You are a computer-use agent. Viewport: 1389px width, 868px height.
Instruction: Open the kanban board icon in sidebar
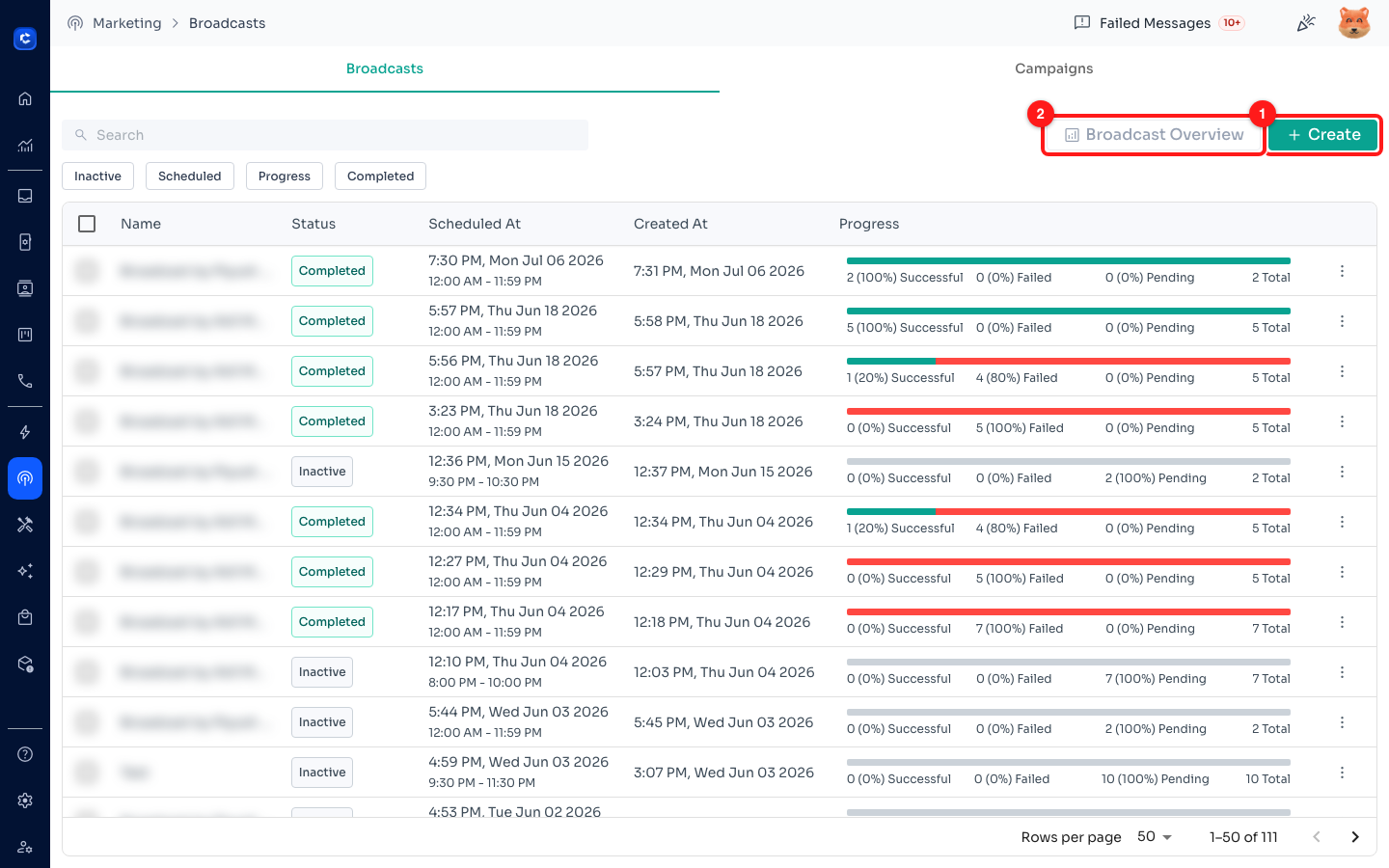tap(25, 335)
